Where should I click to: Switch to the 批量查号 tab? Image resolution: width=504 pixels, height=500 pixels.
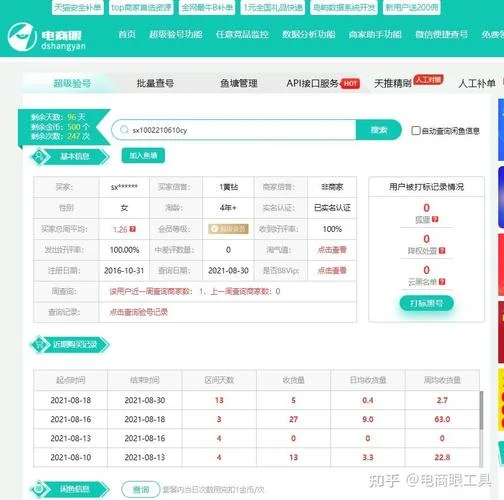tap(155, 83)
